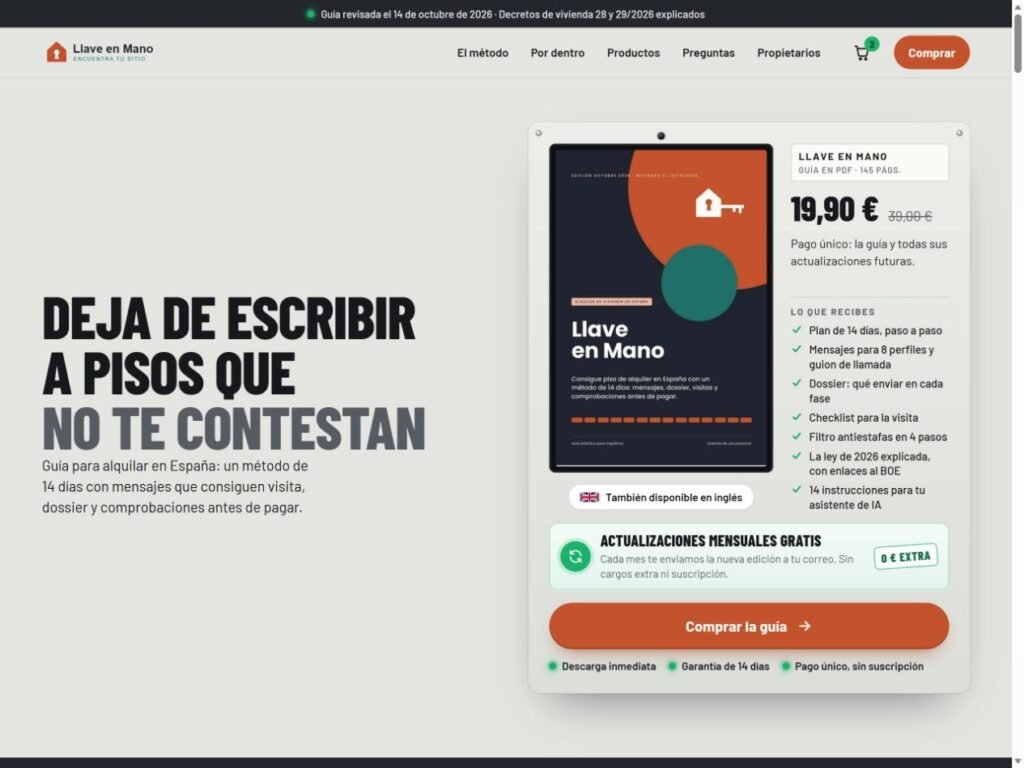Click 'Guía para alquilar en España' paragraph

pos(175,487)
